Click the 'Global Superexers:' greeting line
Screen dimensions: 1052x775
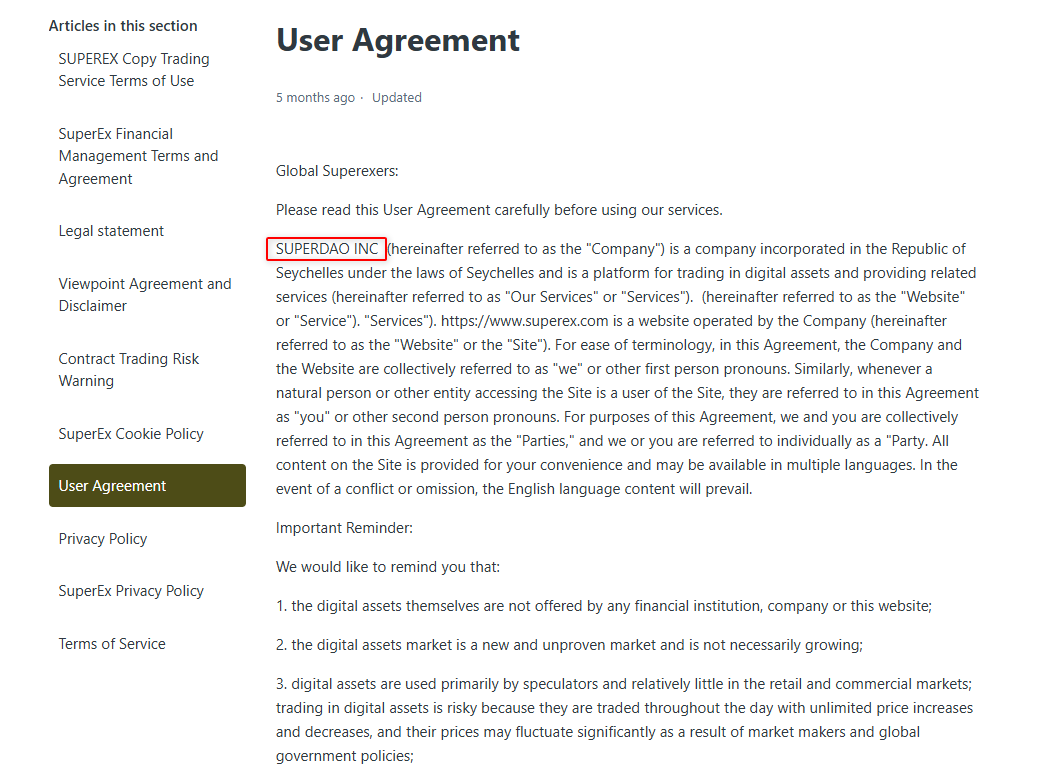point(337,171)
